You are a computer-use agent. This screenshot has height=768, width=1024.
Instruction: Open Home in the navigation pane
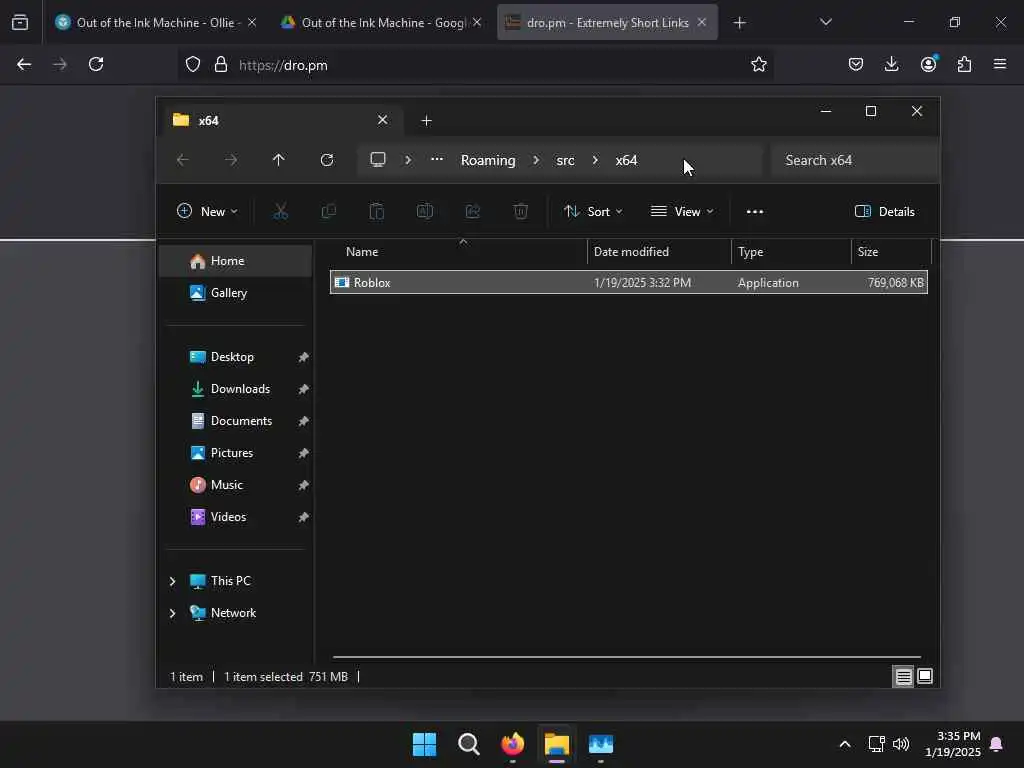(x=236, y=261)
